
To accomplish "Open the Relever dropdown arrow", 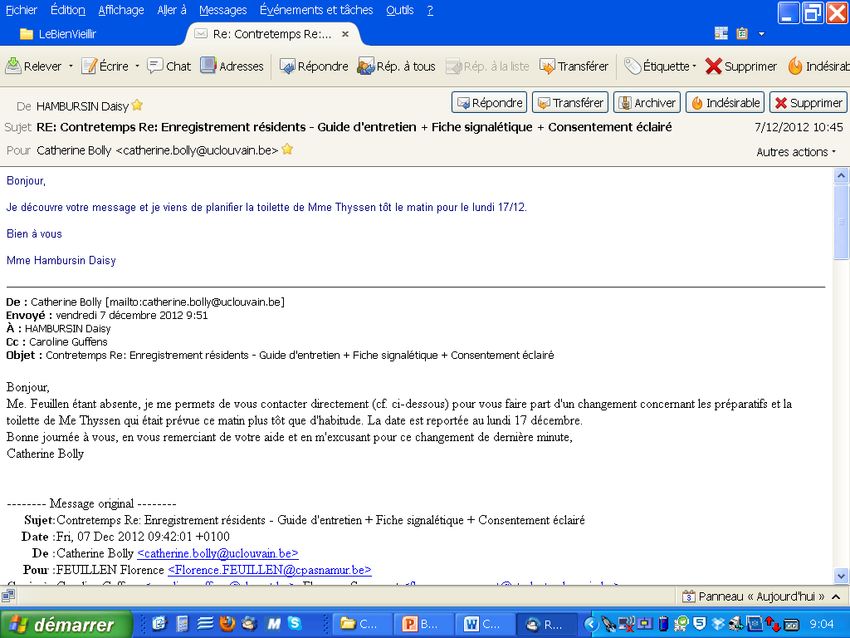I will coord(70,66).
